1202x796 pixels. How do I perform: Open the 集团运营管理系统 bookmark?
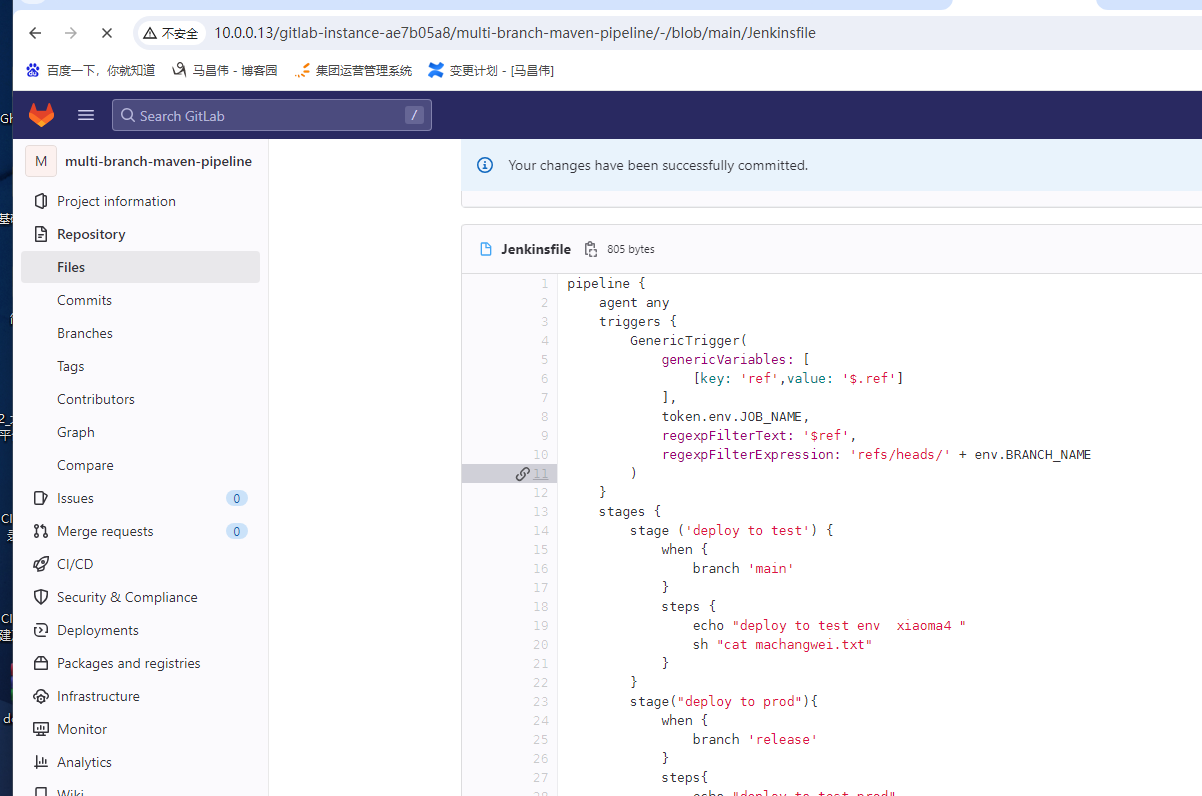[x=353, y=70]
